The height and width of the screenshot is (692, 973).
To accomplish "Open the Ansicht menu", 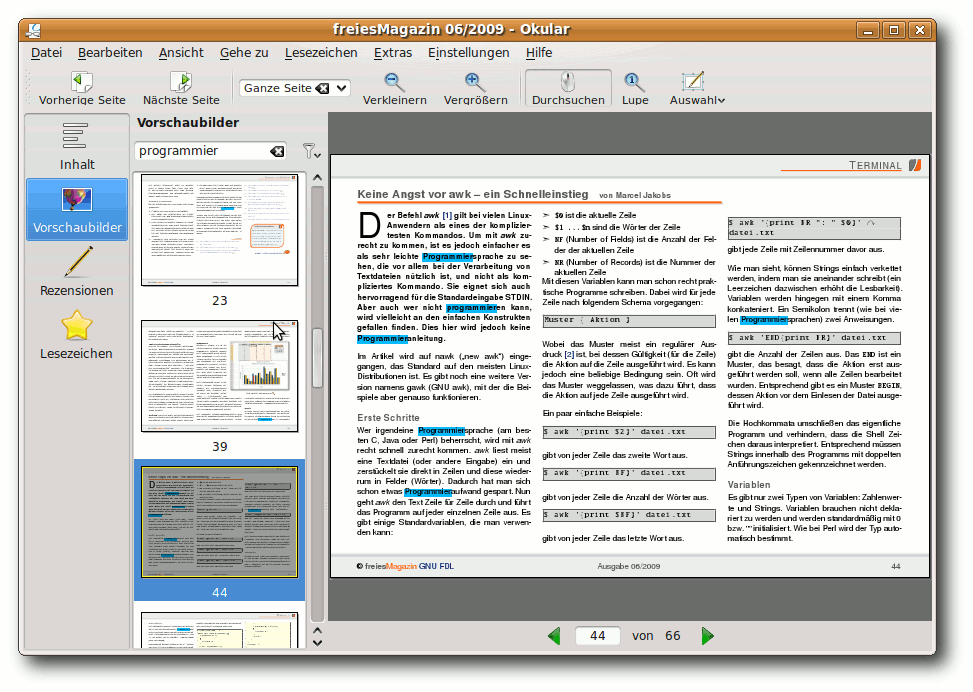I will pyautogui.click(x=181, y=53).
